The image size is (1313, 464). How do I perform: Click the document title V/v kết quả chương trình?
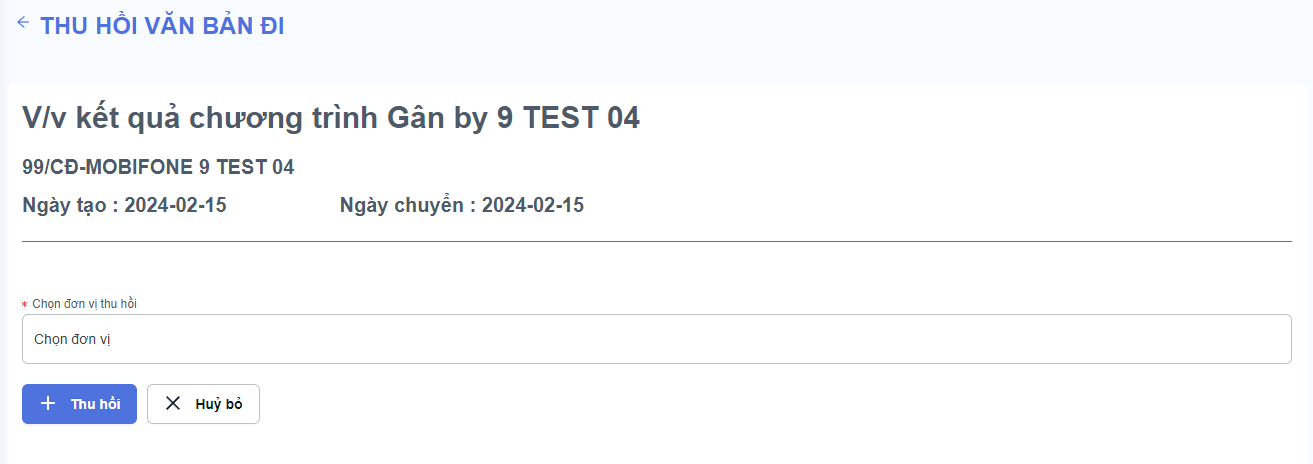tap(199, 118)
